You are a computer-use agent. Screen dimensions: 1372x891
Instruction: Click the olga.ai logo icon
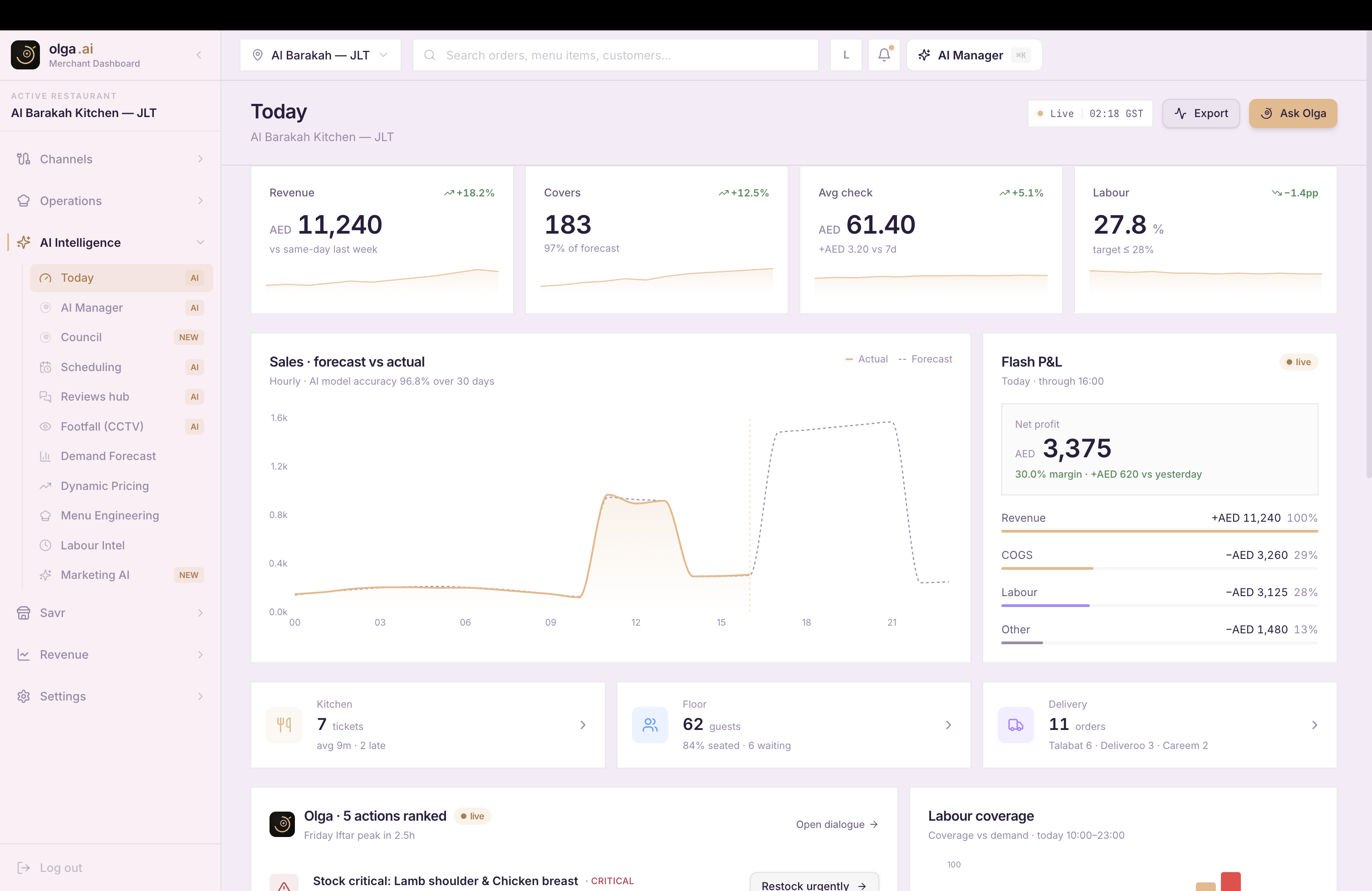click(x=25, y=55)
